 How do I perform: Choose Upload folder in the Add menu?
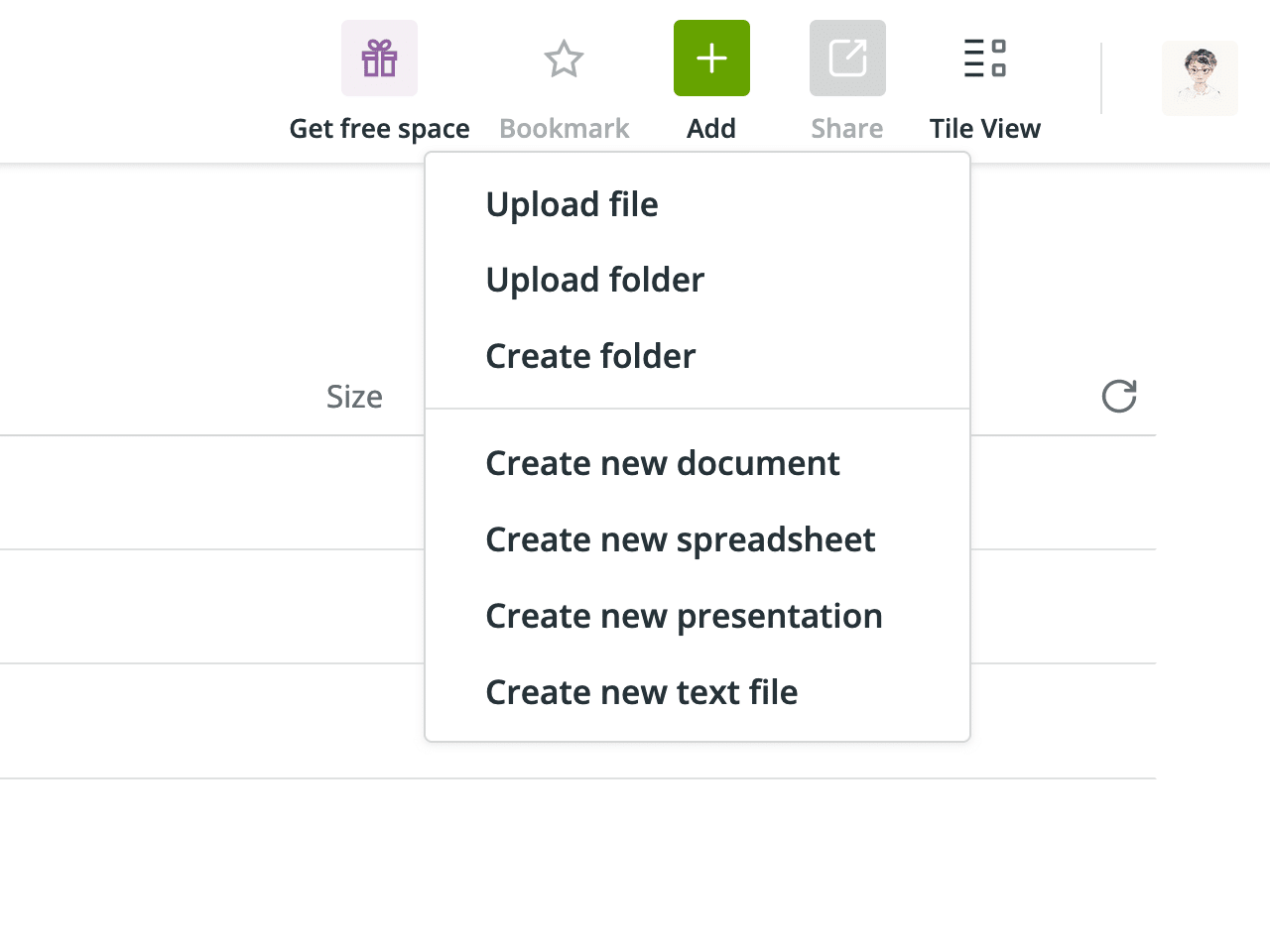[594, 281]
